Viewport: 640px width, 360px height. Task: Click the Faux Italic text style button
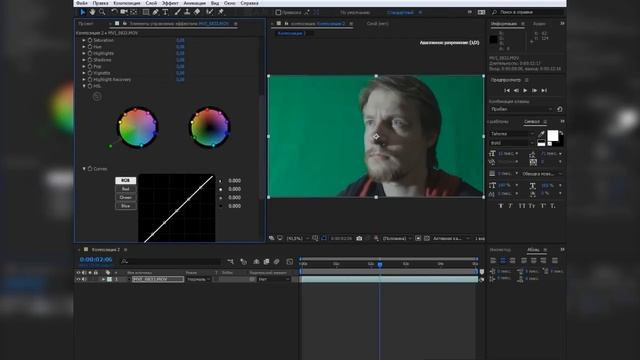pos(510,206)
